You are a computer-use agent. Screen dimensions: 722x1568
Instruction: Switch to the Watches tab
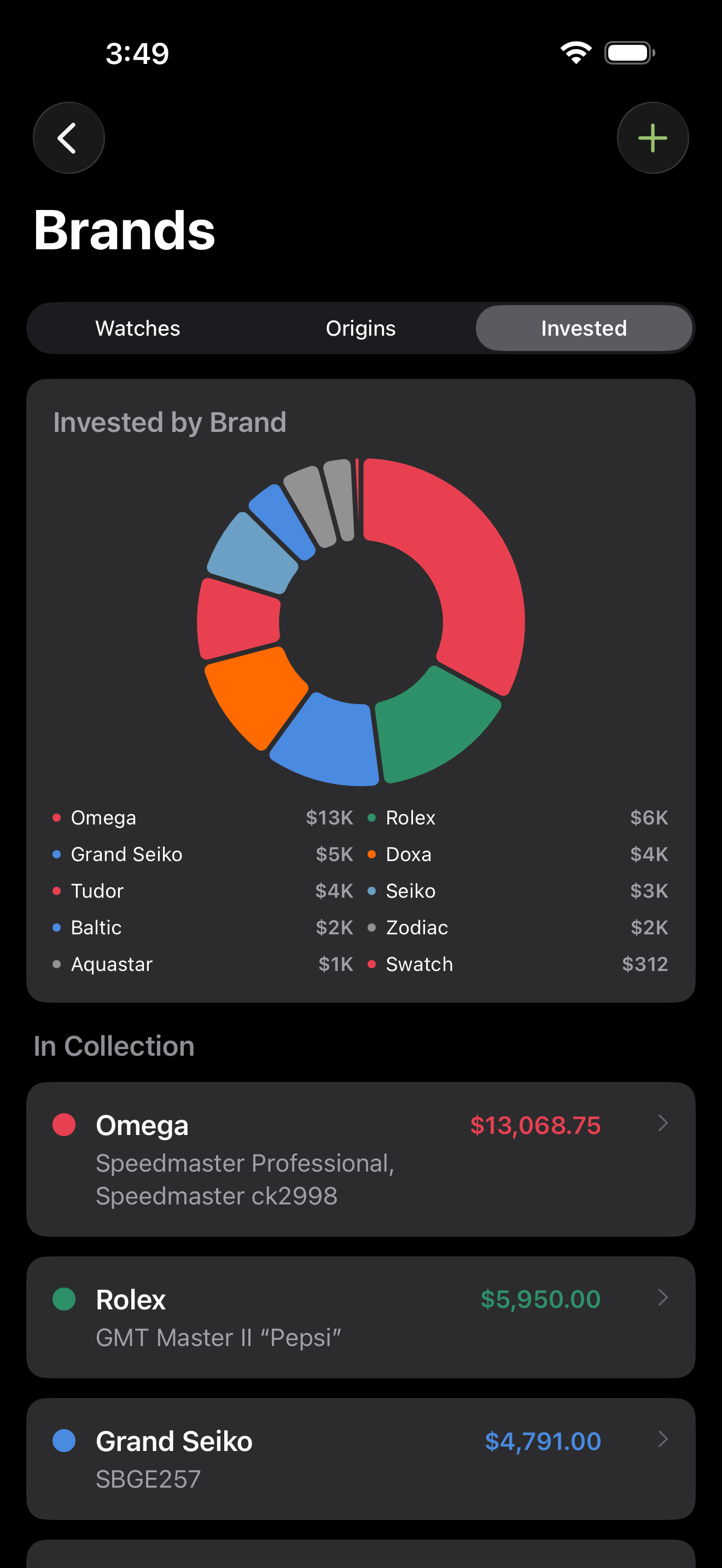pyautogui.click(x=138, y=328)
